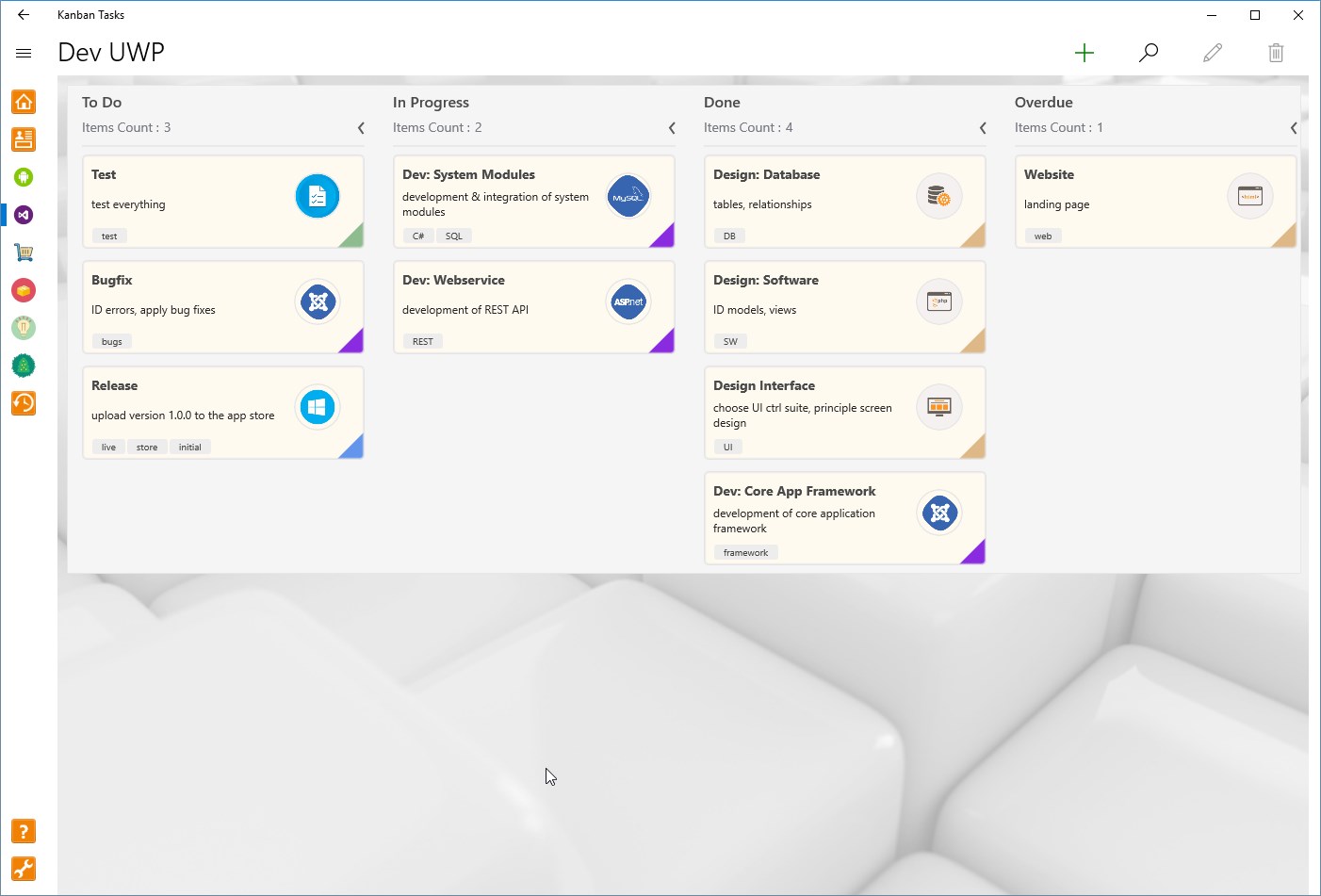Click the blue corner marker on Release card
The image size is (1321, 896).
354,449
